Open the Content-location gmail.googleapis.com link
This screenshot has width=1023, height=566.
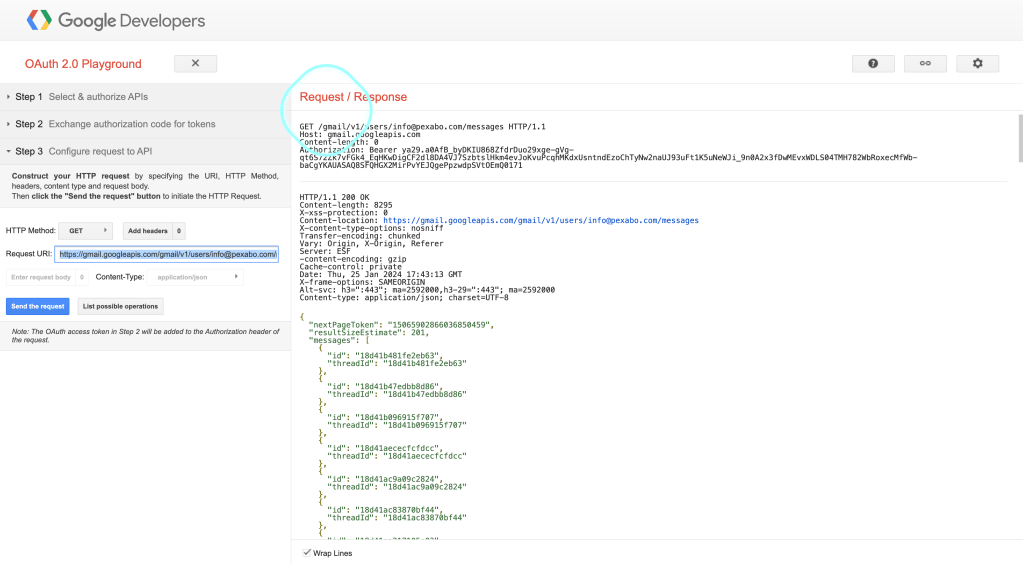[541, 220]
